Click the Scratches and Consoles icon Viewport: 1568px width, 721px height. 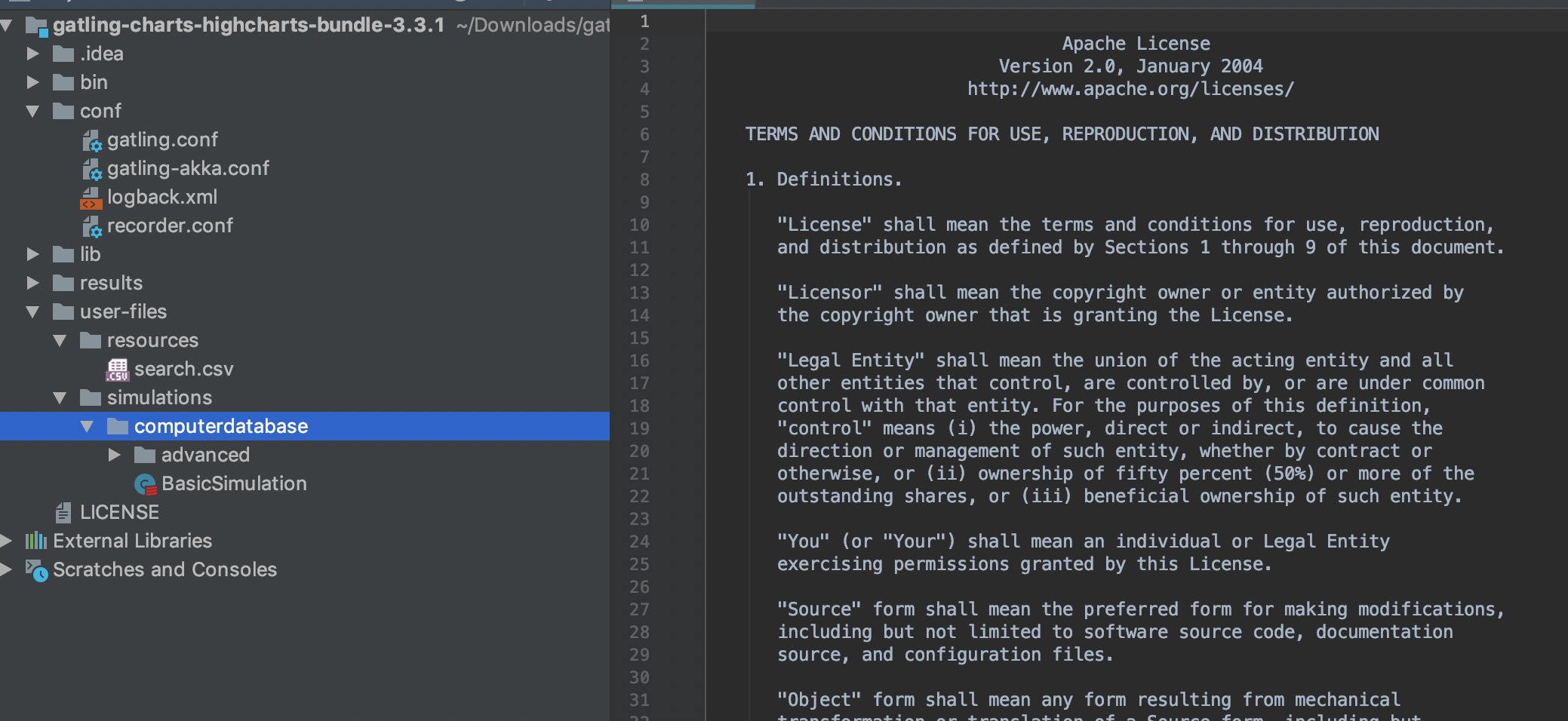[36, 569]
